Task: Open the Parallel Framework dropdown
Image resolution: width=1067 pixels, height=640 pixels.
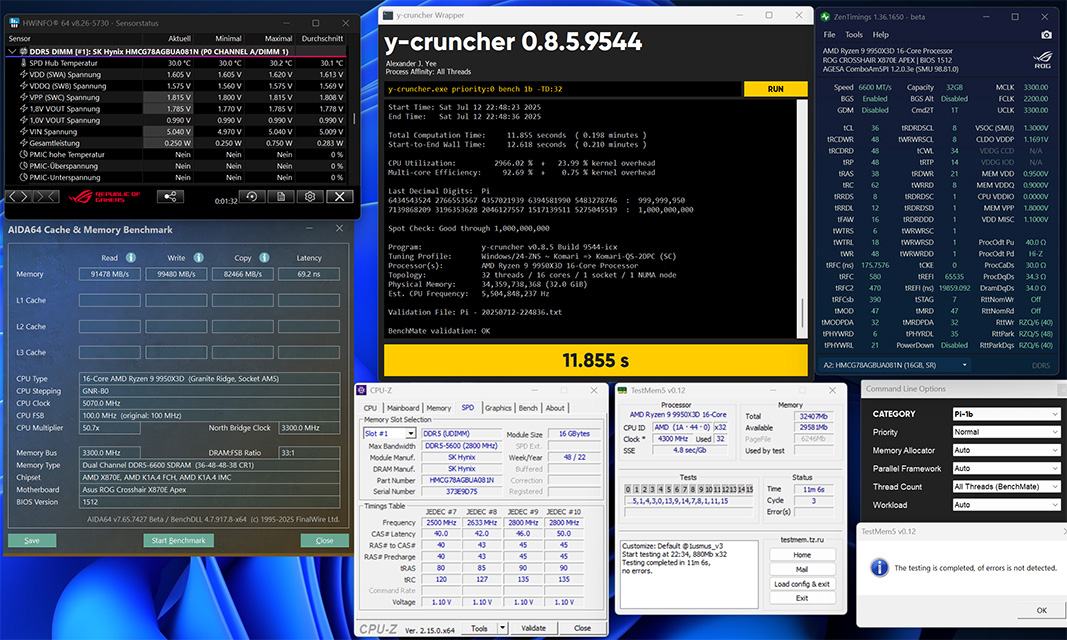Action: (1006, 469)
